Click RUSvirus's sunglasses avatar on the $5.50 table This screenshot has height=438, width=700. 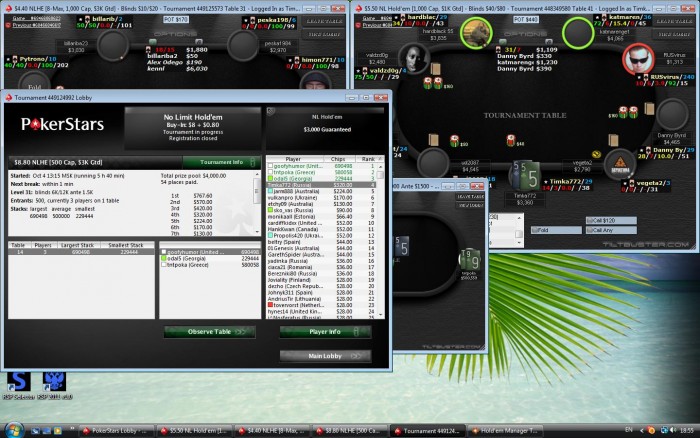point(638,58)
